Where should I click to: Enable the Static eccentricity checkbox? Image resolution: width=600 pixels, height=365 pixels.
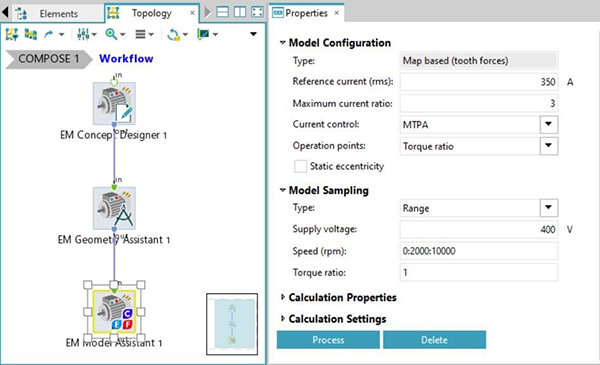300,166
